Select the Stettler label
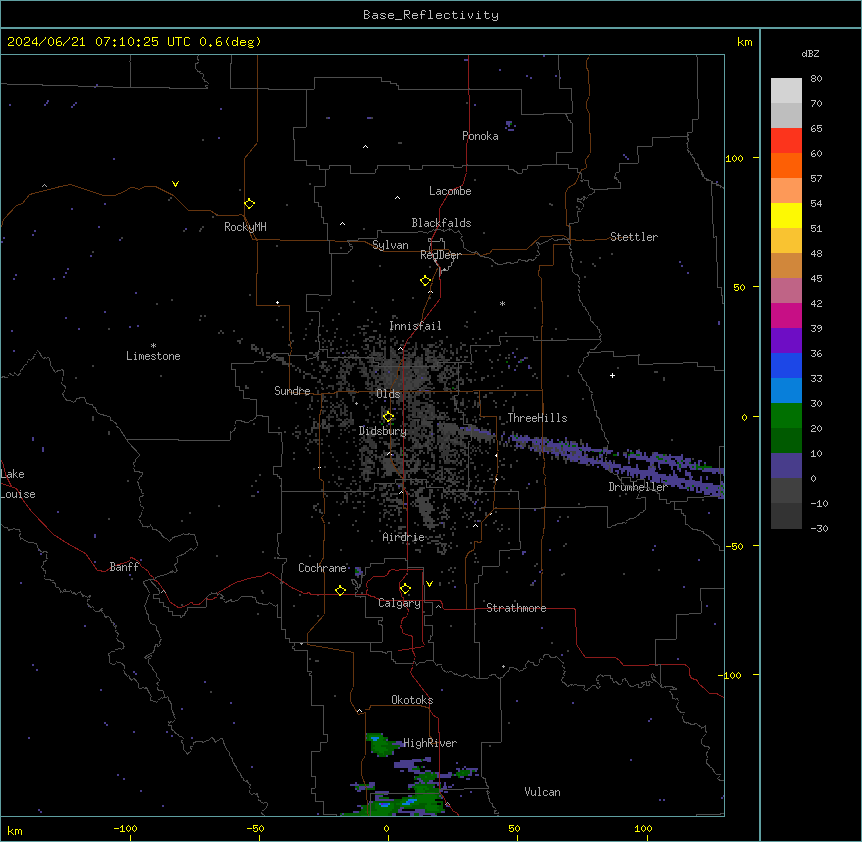862x842 pixels. 634,237
